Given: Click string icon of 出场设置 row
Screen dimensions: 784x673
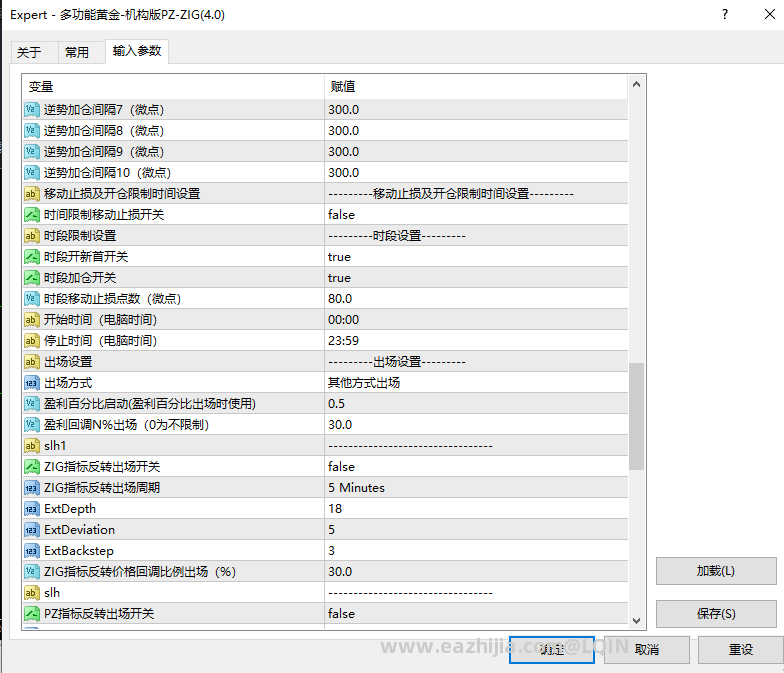Looking at the screenshot, I should coord(32,362).
